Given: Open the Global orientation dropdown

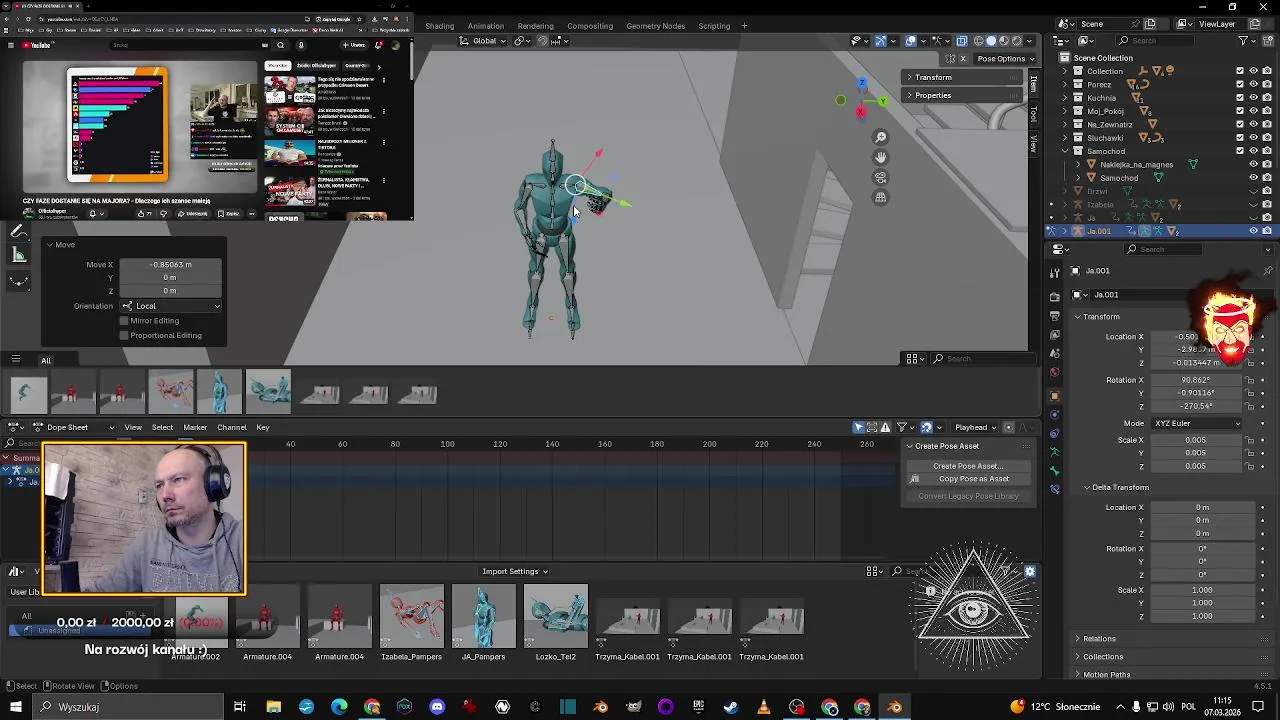Looking at the screenshot, I should point(484,41).
